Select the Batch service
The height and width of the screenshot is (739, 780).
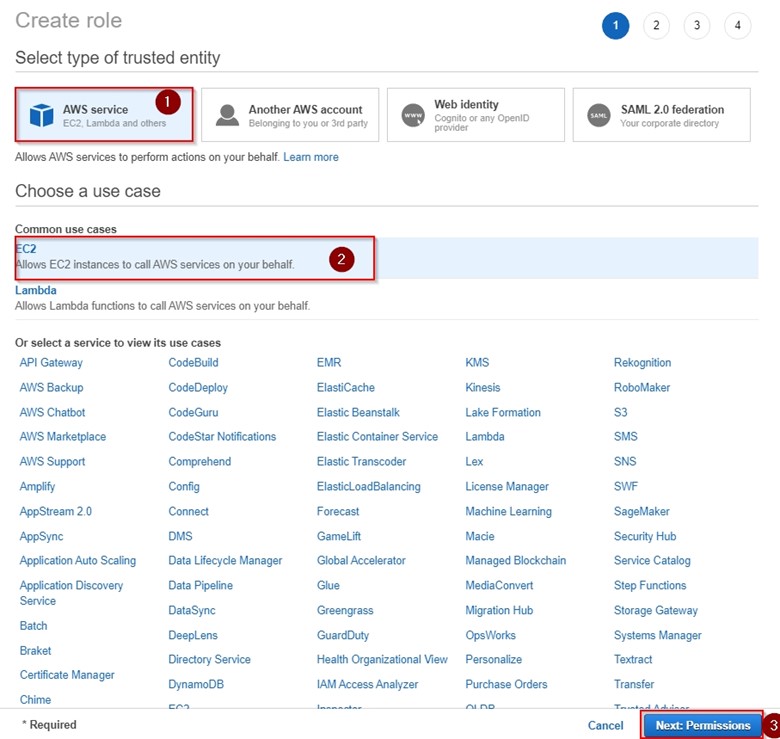coord(33,626)
